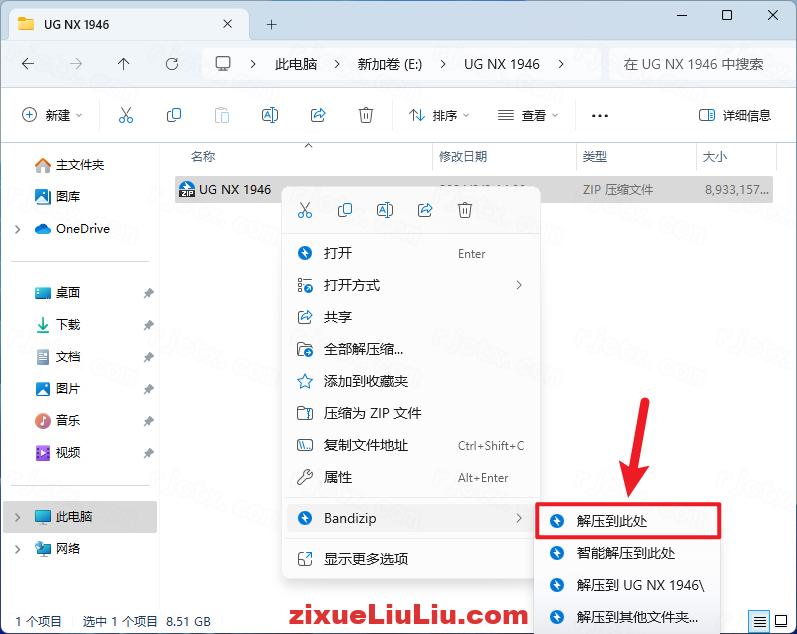
Task: Expand the chevron after UG NX 1946 in the address bar
Action: pyautogui.click(x=561, y=64)
